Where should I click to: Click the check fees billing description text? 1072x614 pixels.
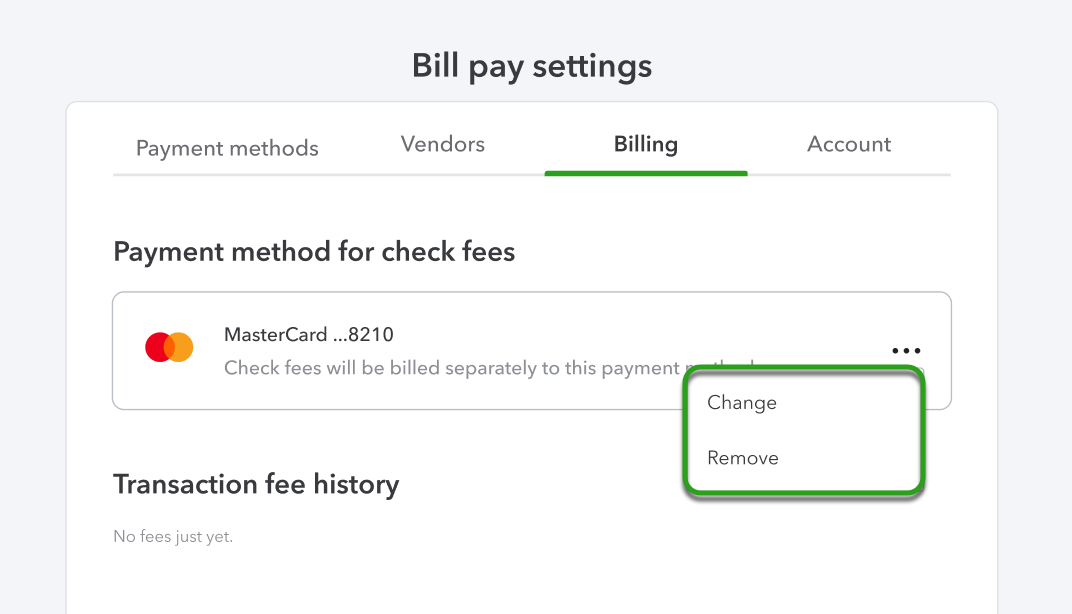pos(450,368)
